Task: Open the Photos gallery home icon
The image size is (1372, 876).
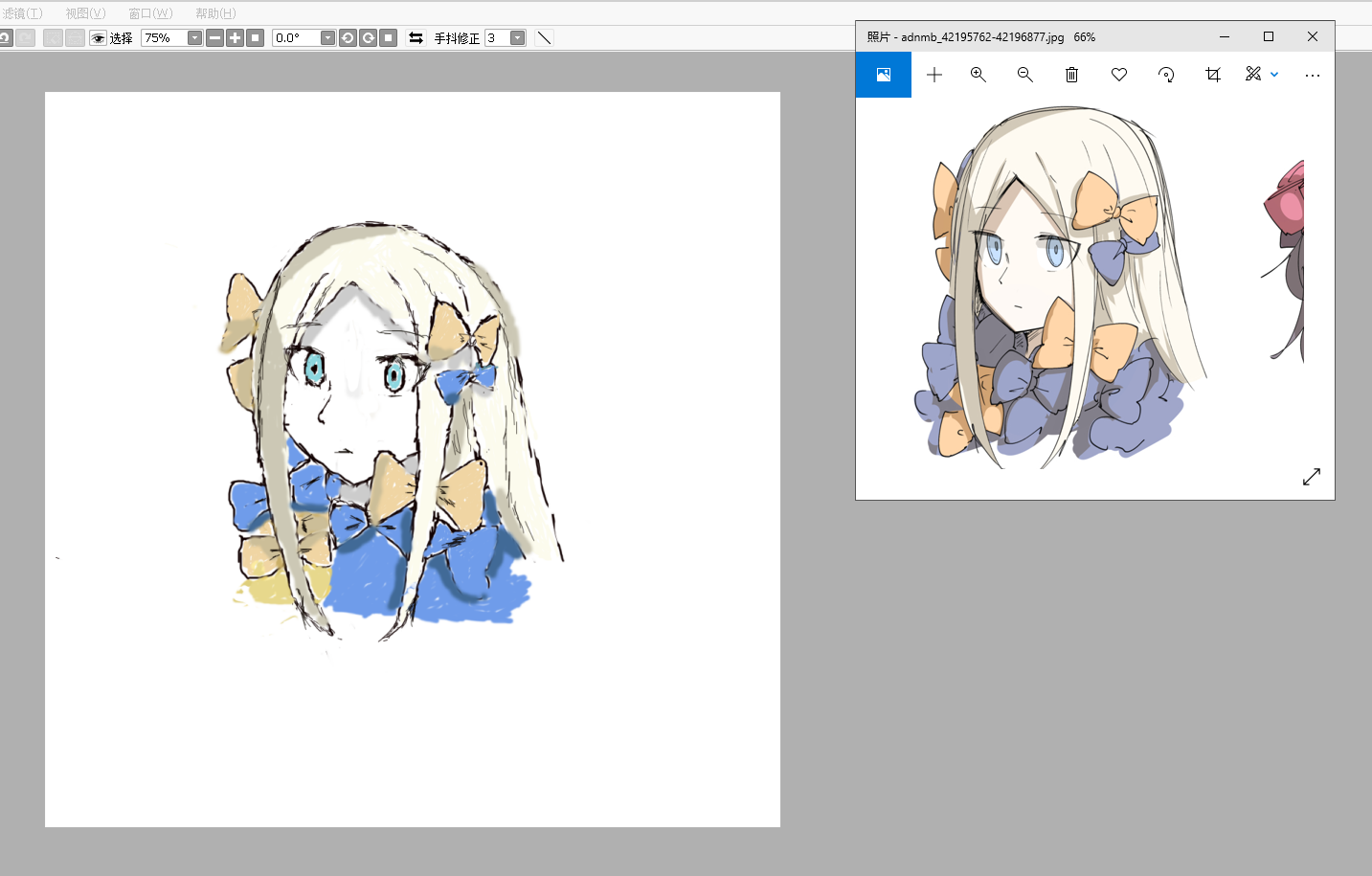Action: point(883,75)
